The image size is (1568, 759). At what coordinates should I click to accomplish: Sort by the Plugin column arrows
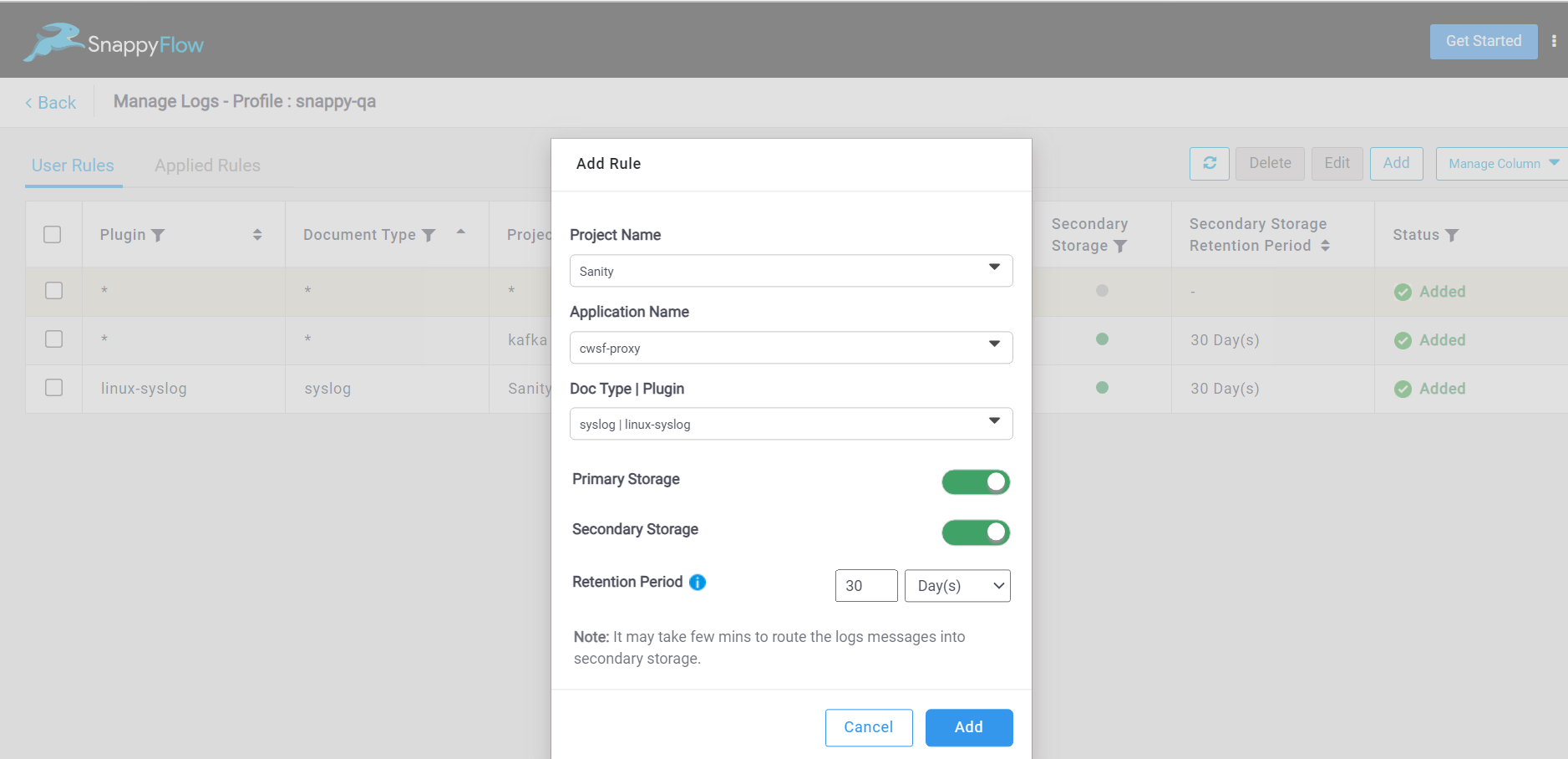(x=257, y=235)
